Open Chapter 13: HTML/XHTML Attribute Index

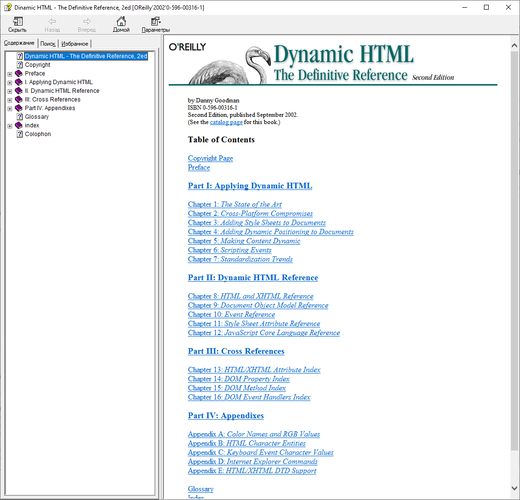(254, 369)
